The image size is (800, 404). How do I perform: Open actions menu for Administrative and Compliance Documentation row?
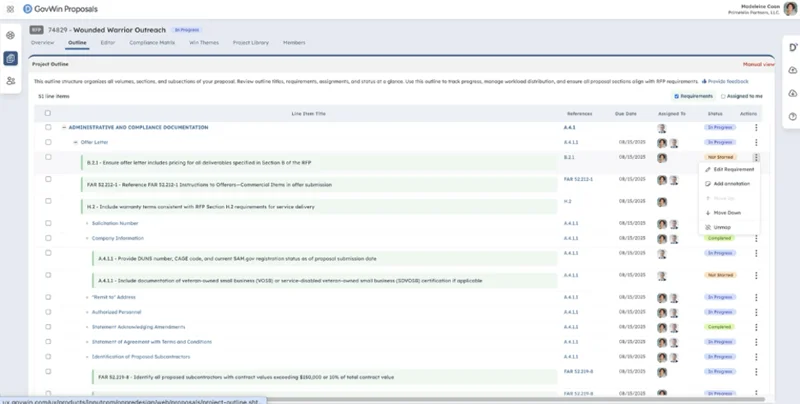coord(756,128)
